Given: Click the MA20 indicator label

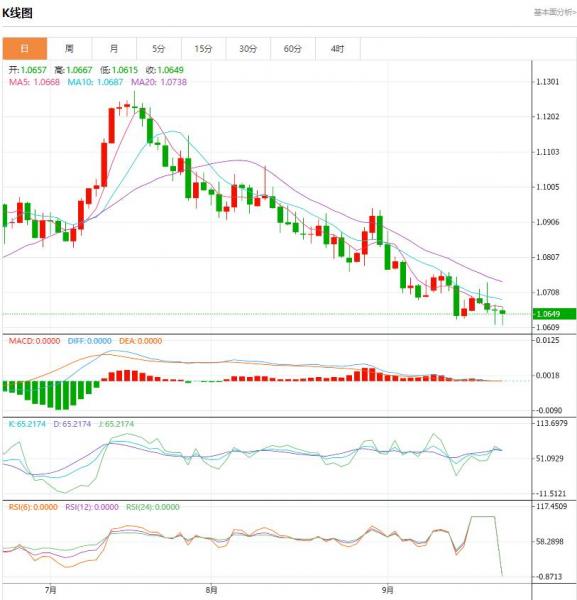Looking at the screenshot, I should (159, 82).
